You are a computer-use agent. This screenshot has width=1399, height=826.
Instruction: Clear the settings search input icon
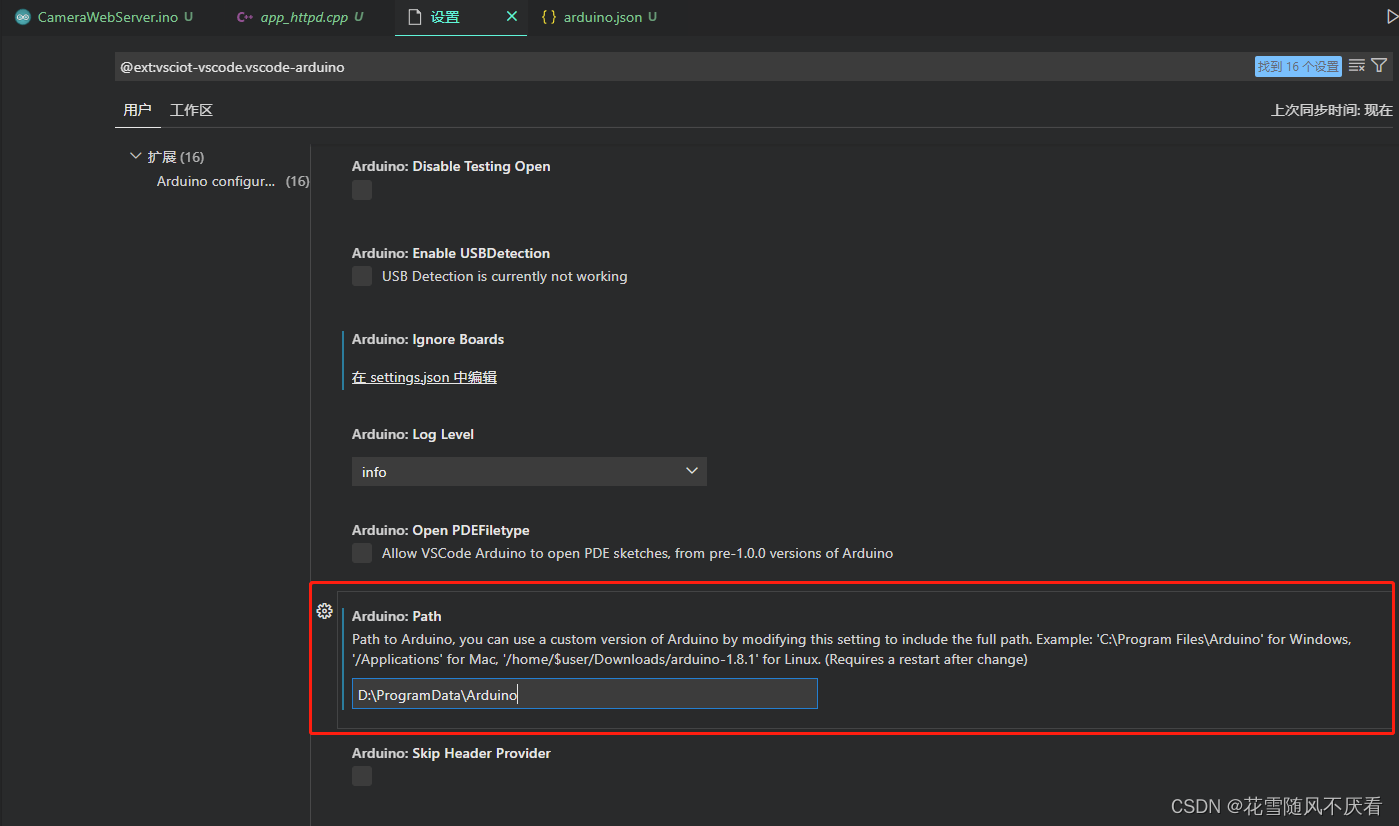point(1357,66)
